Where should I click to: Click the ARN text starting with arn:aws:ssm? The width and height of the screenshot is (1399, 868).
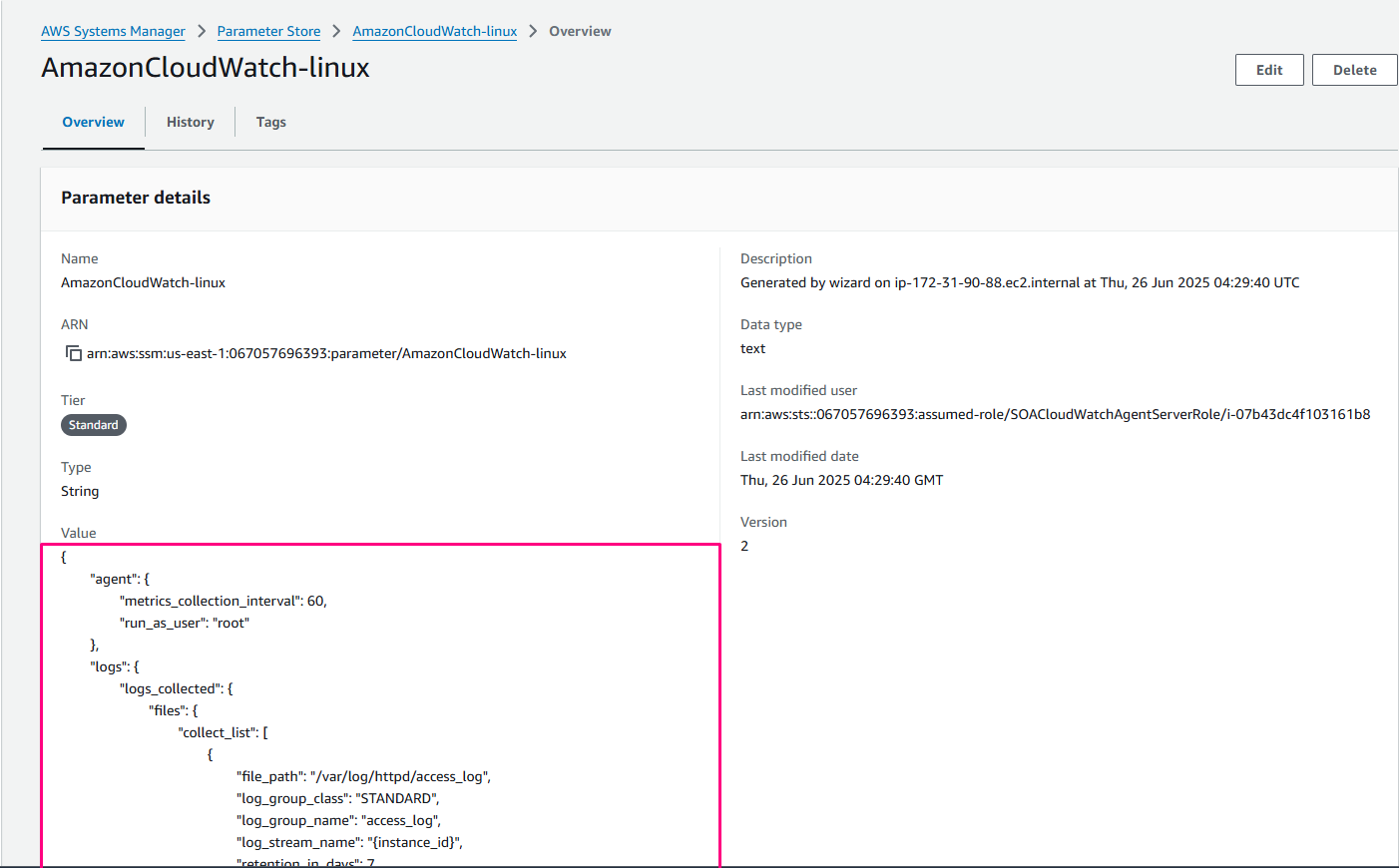coord(326,353)
